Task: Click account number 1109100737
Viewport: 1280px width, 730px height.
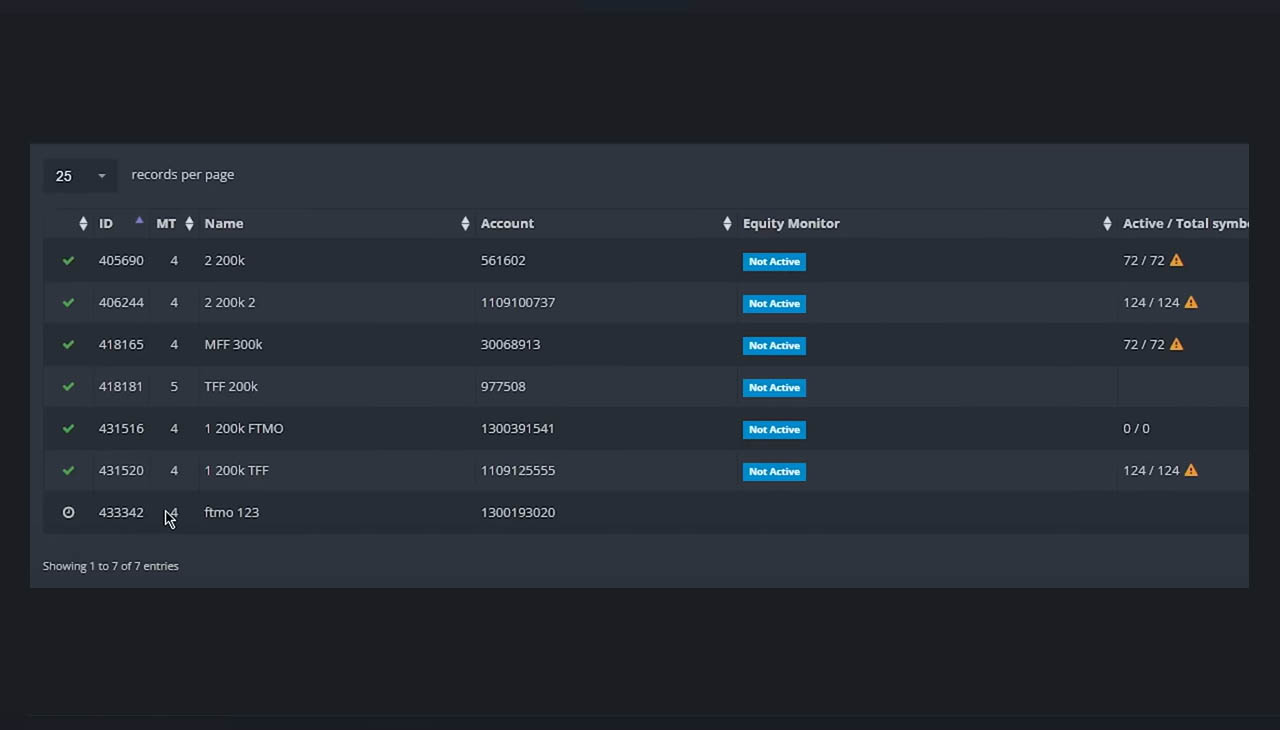Action: (x=518, y=302)
